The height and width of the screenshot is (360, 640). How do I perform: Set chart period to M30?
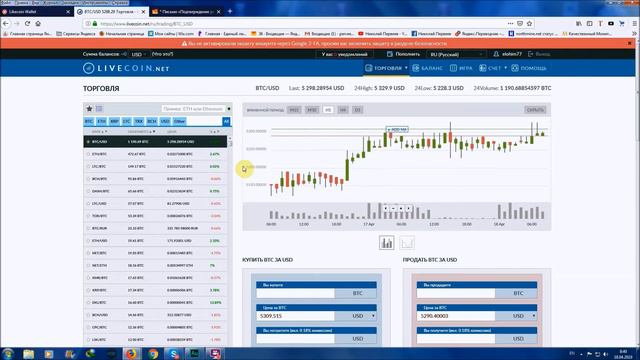click(312, 110)
